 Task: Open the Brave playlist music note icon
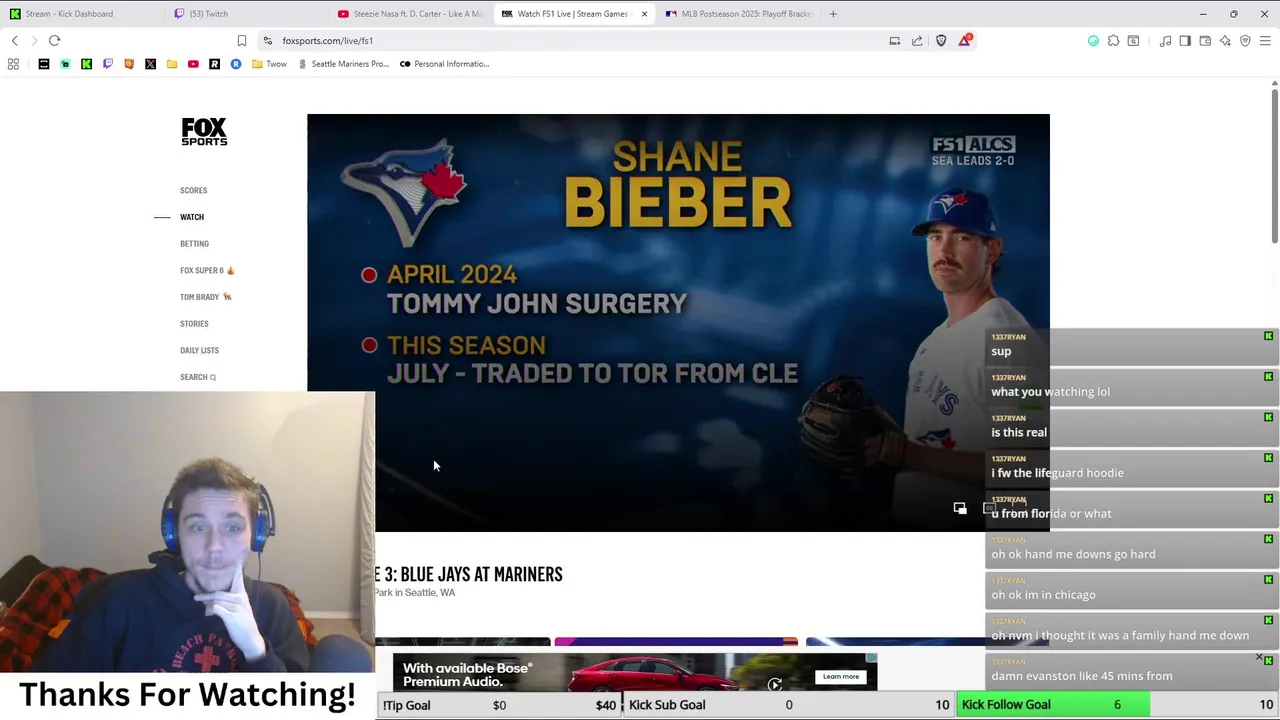tap(1165, 41)
